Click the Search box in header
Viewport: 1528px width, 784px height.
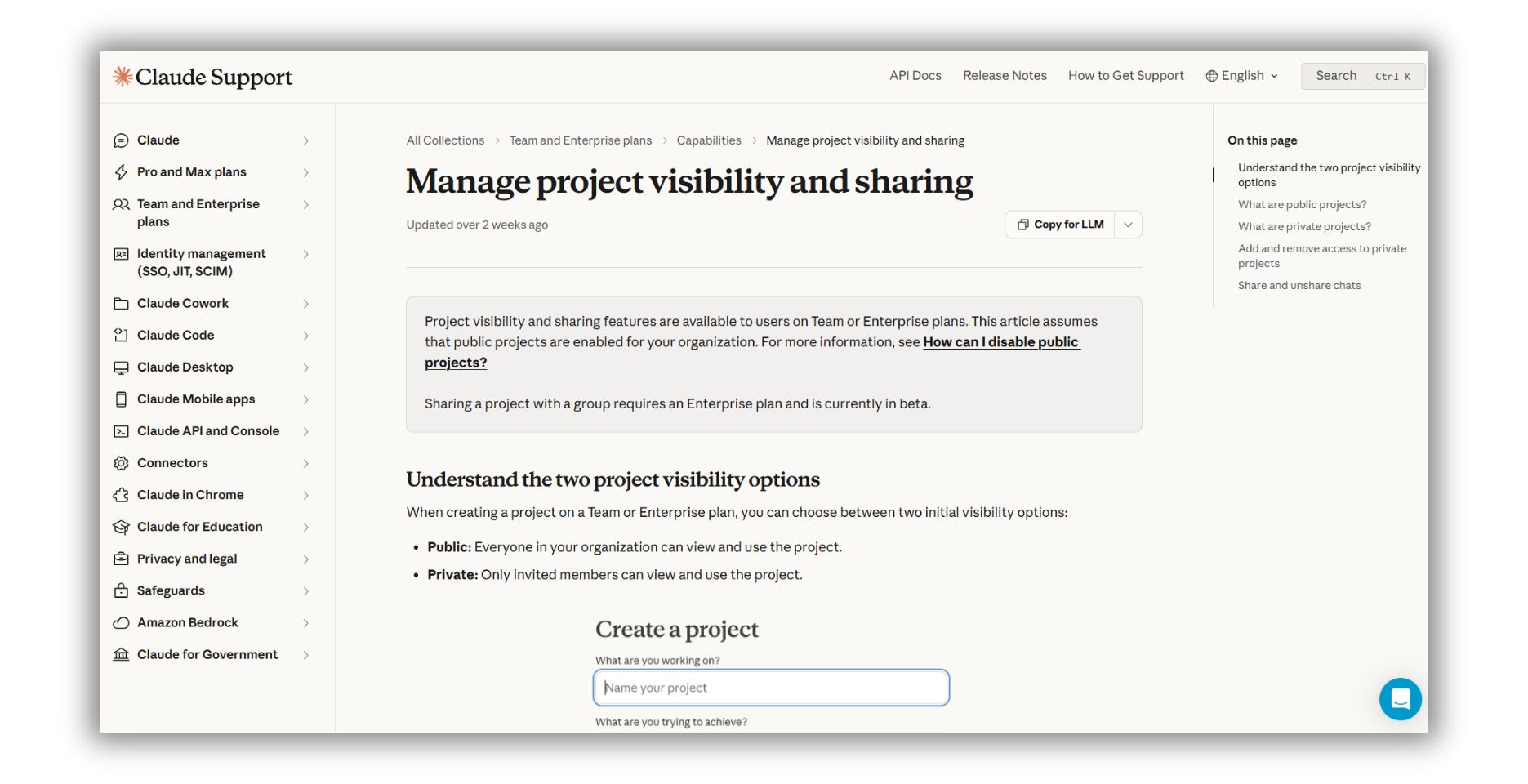(1362, 76)
